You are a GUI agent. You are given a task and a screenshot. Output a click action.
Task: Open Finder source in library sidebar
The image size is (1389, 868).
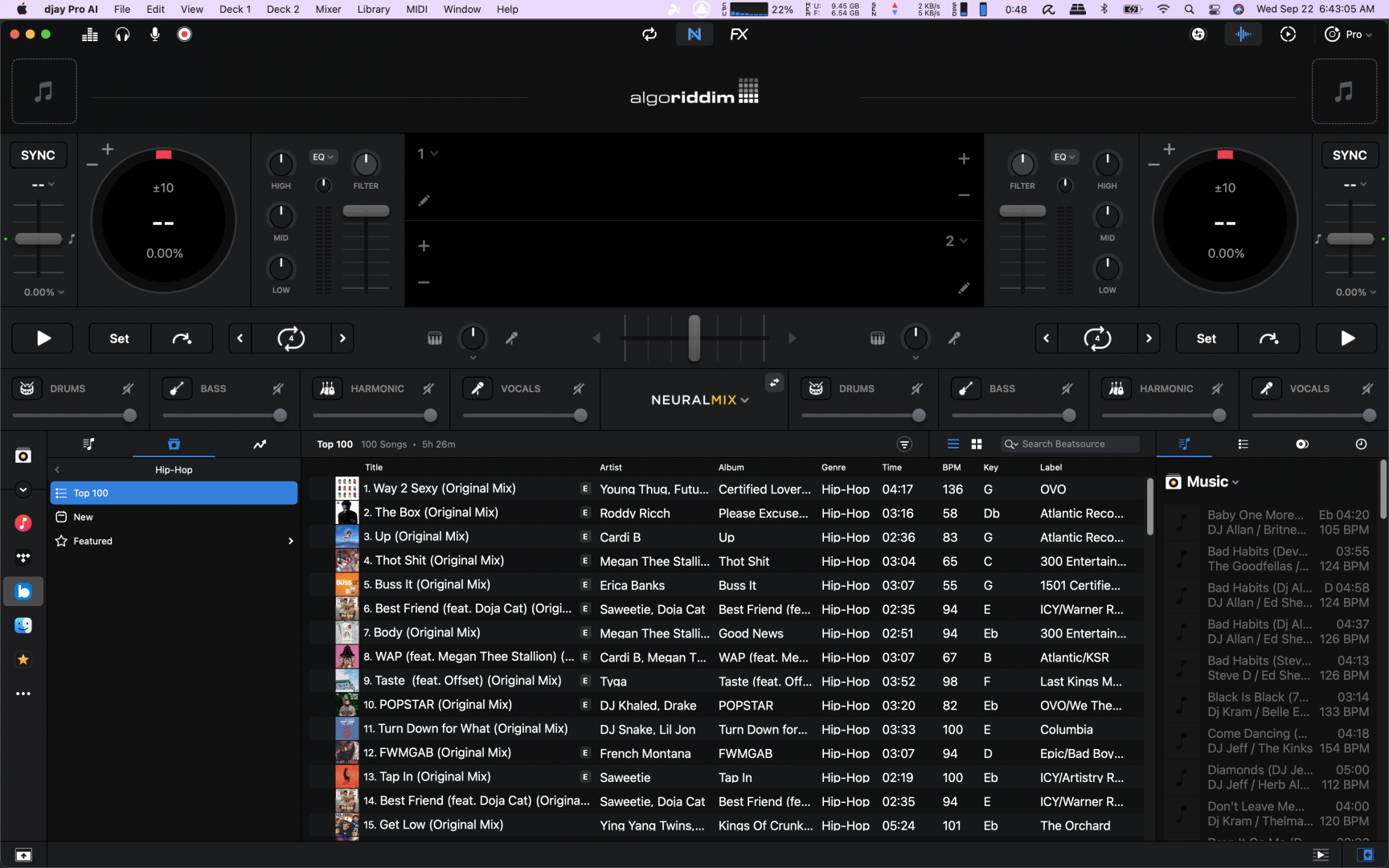tap(23, 625)
